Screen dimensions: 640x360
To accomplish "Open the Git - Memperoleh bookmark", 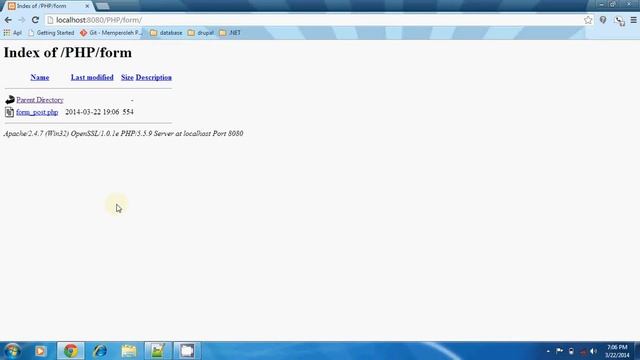I will coord(111,33).
